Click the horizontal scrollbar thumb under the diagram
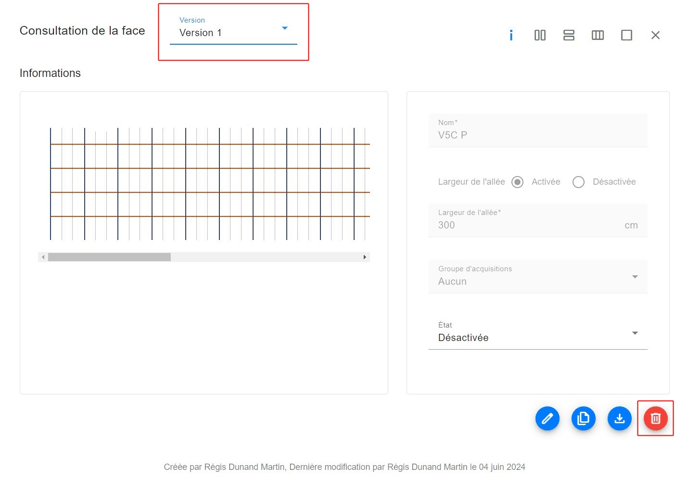 pos(109,257)
